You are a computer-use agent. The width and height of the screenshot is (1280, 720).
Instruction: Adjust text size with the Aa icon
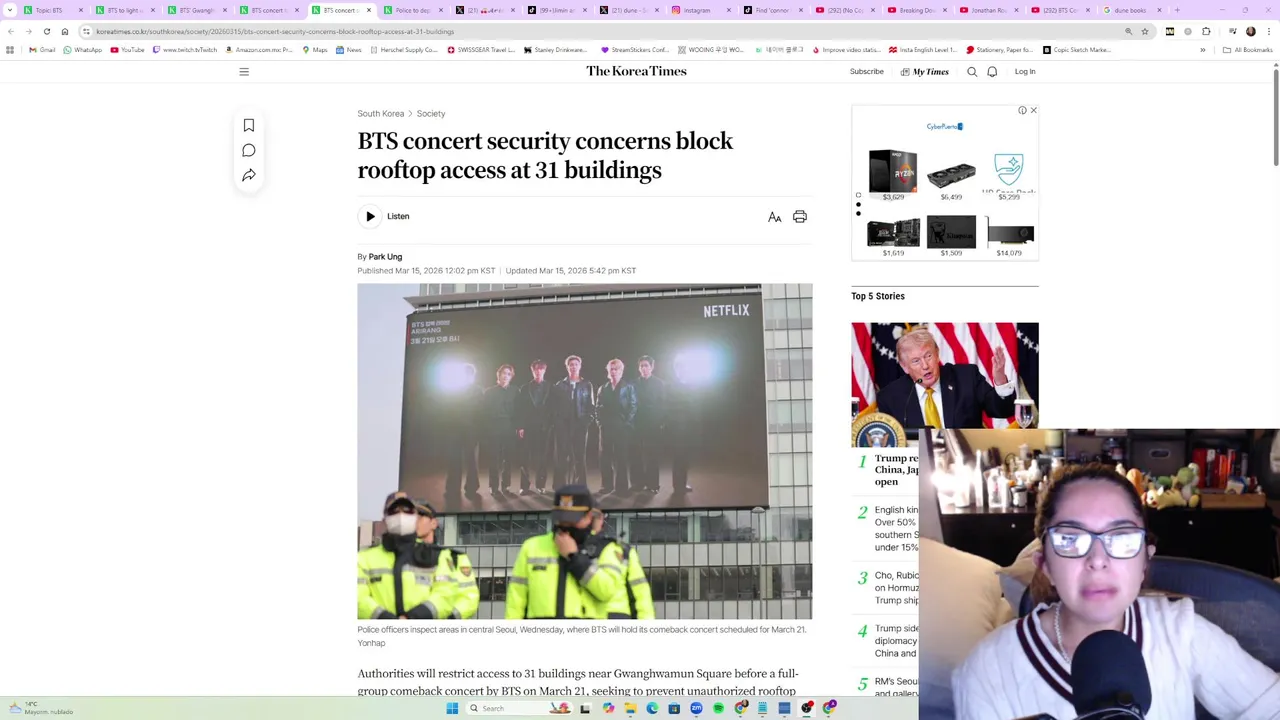pos(774,217)
